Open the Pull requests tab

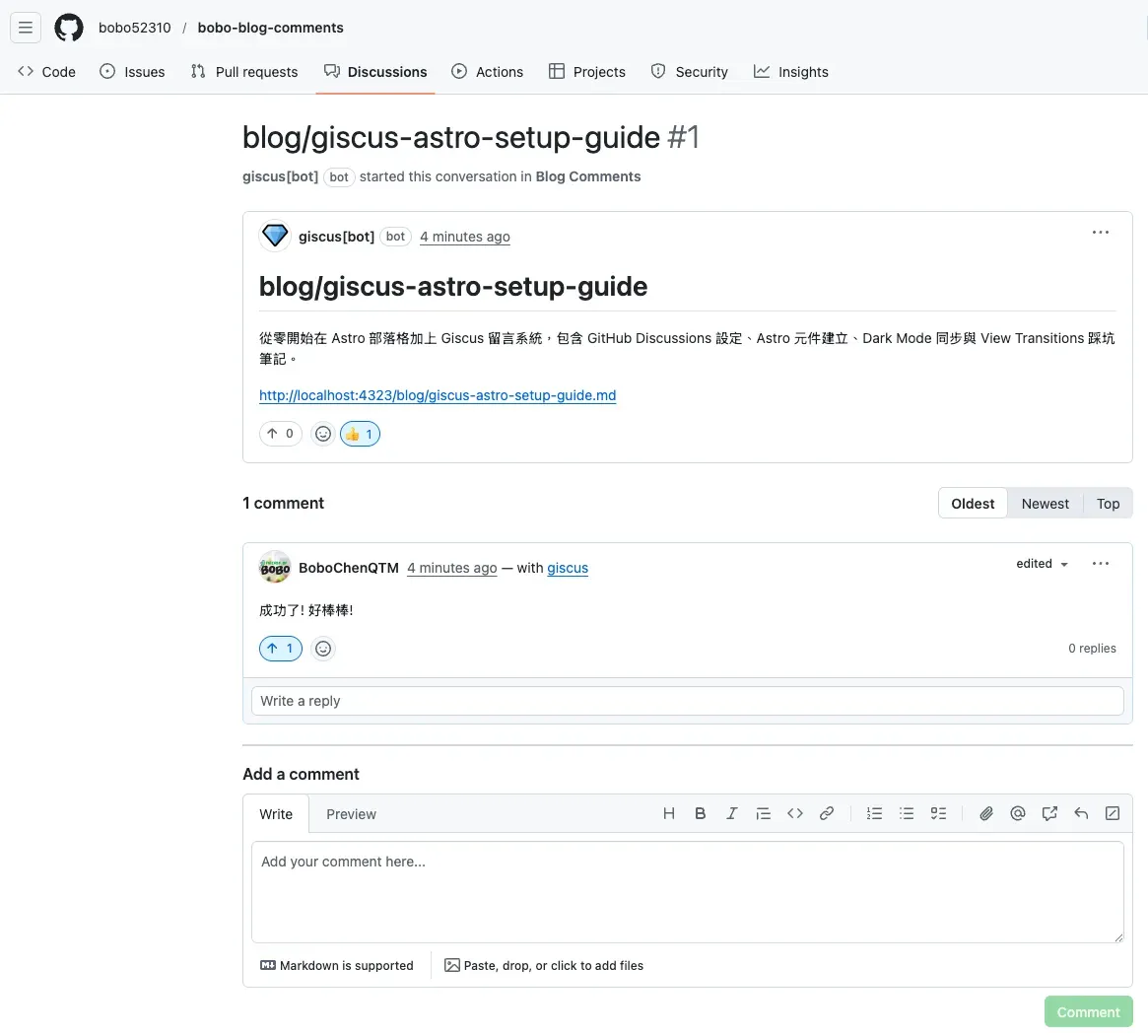pyautogui.click(x=244, y=72)
